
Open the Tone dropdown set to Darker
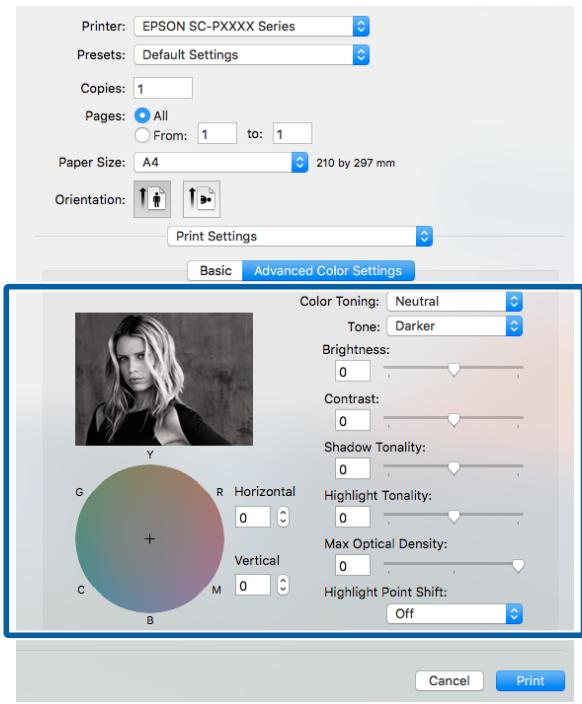(x=454, y=326)
